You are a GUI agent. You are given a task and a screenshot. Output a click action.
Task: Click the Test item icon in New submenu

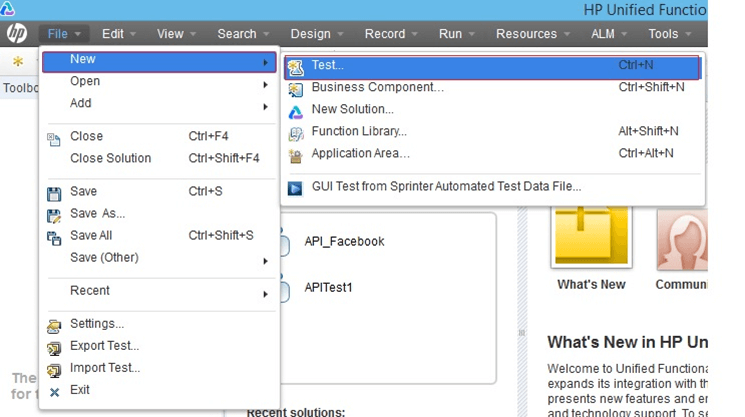click(x=295, y=66)
